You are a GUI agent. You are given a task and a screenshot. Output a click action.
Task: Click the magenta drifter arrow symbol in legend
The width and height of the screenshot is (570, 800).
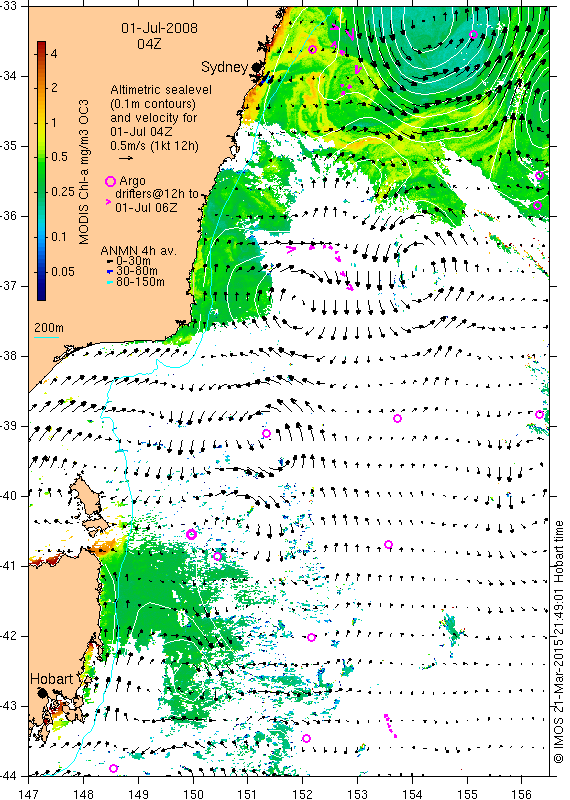point(108,202)
